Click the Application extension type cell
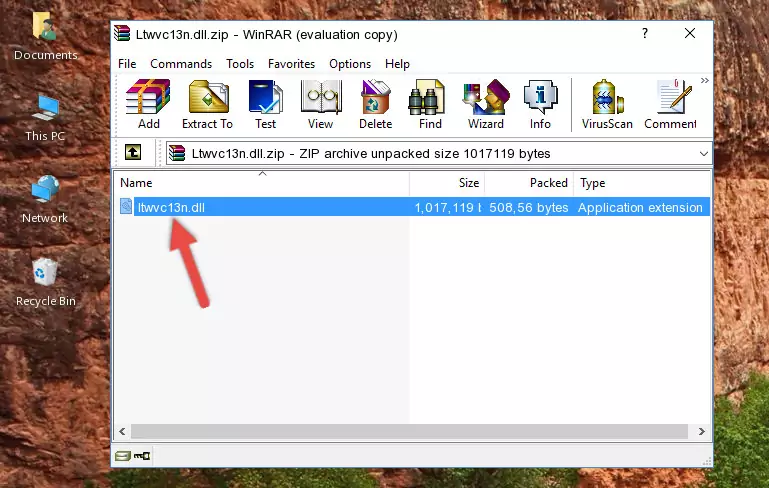 (640, 207)
